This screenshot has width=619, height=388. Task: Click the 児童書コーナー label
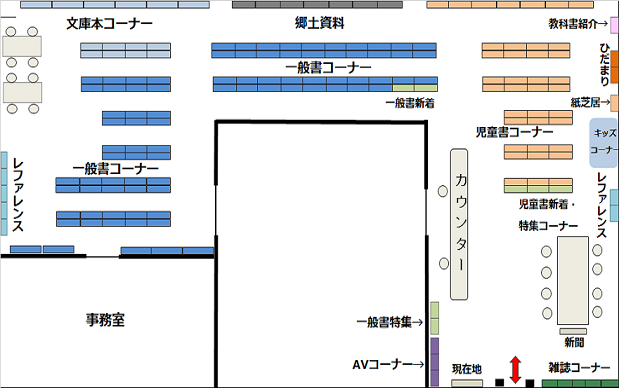[x=514, y=132]
